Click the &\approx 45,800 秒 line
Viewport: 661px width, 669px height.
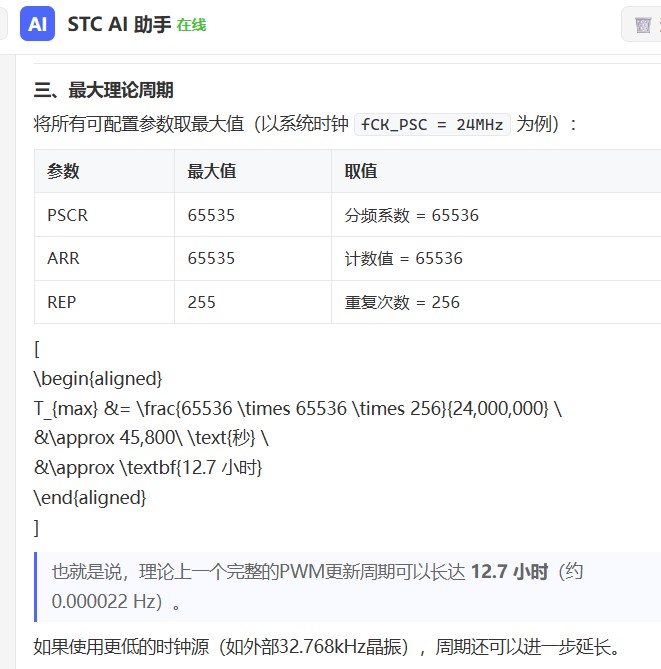[151, 438]
